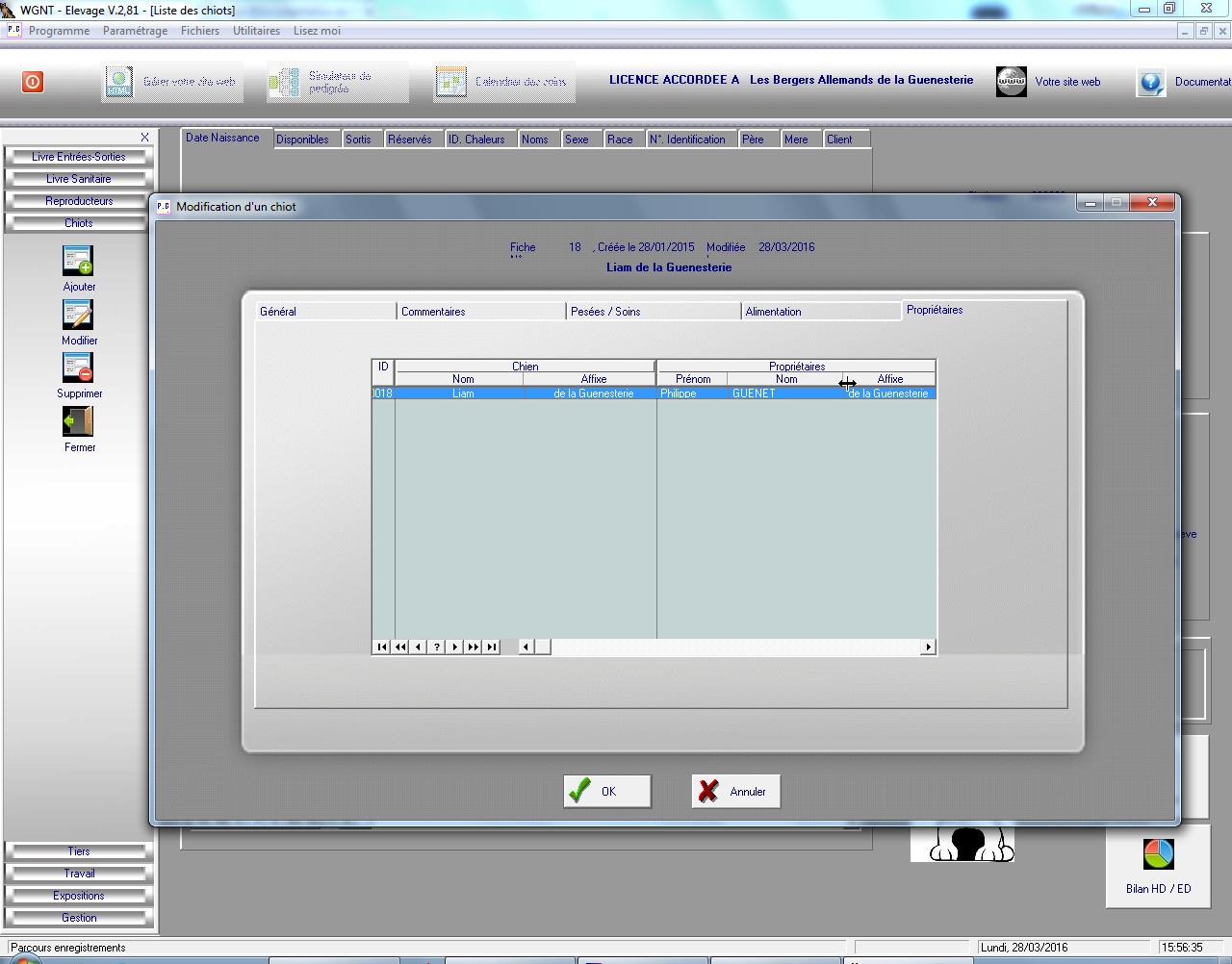The width and height of the screenshot is (1232, 964).
Task: Open the Documentation help icon
Action: tap(1151, 82)
